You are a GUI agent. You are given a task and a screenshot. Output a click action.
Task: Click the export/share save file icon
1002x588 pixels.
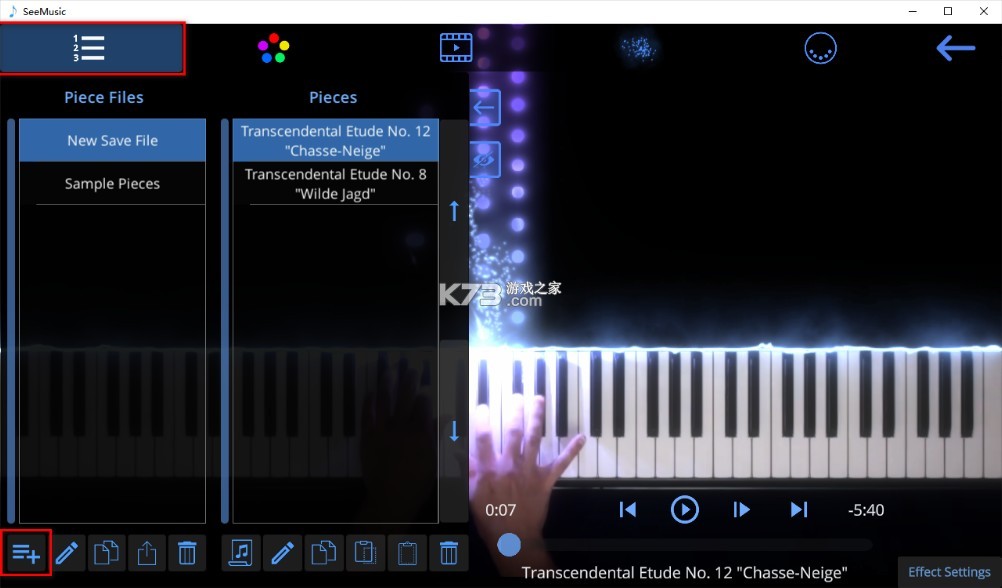coord(146,552)
